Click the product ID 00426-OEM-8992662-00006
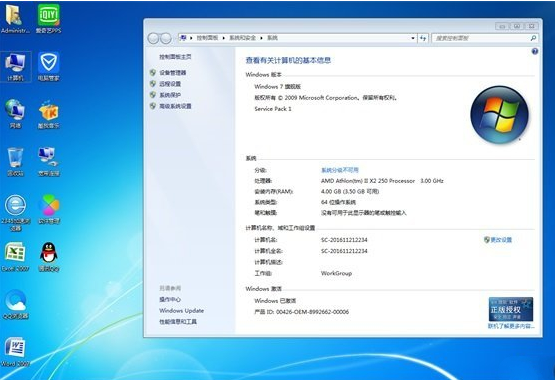Viewport: 555px width, 380px height. (x=302, y=312)
